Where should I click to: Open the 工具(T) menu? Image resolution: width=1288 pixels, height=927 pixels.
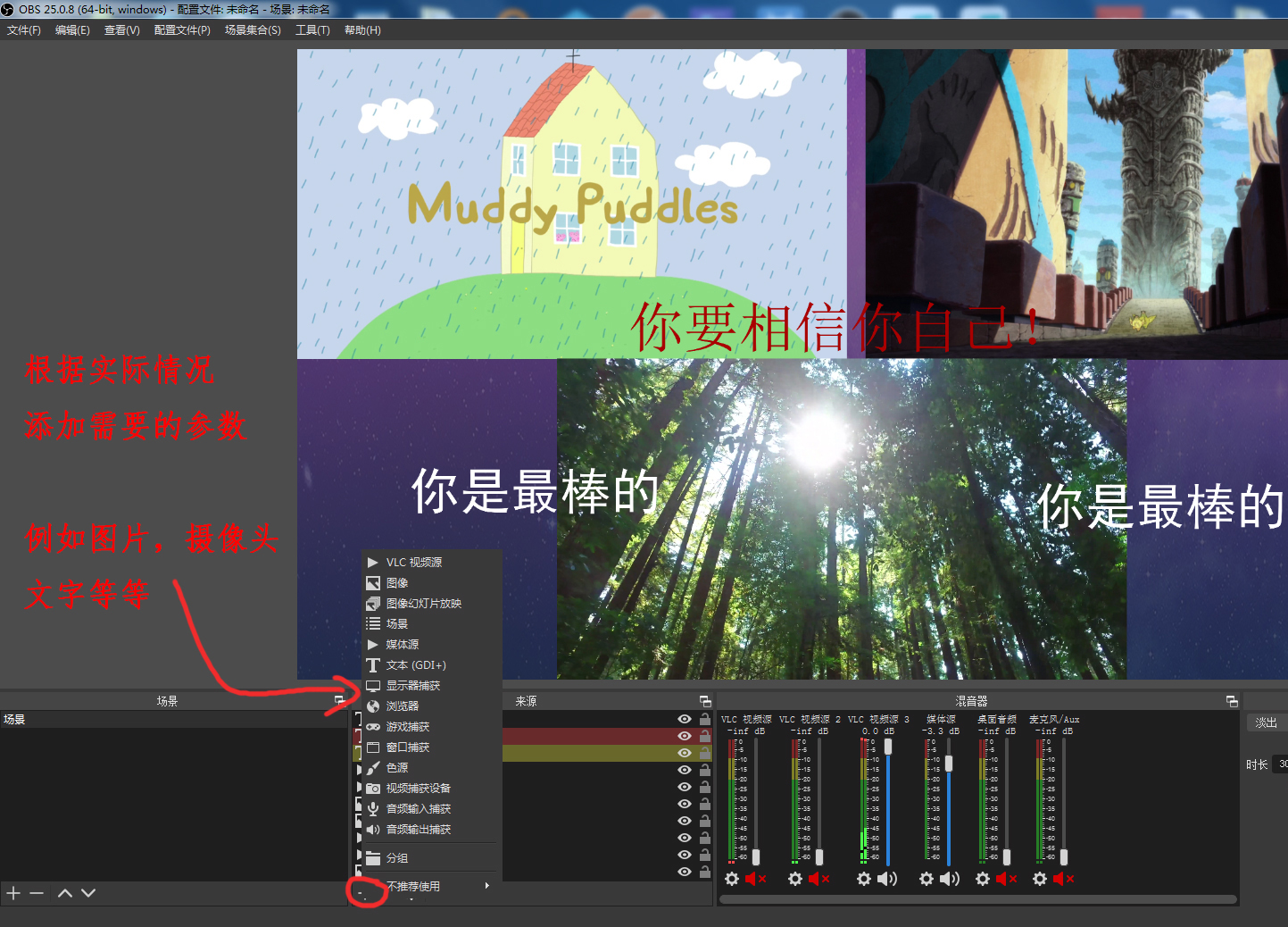(312, 30)
